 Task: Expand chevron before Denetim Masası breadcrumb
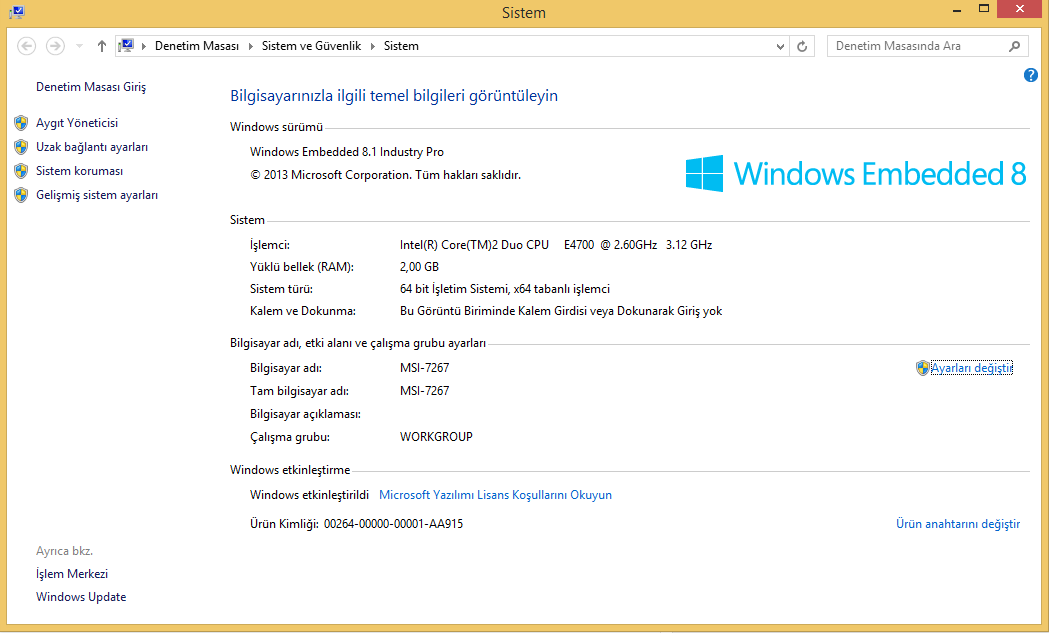[143, 46]
